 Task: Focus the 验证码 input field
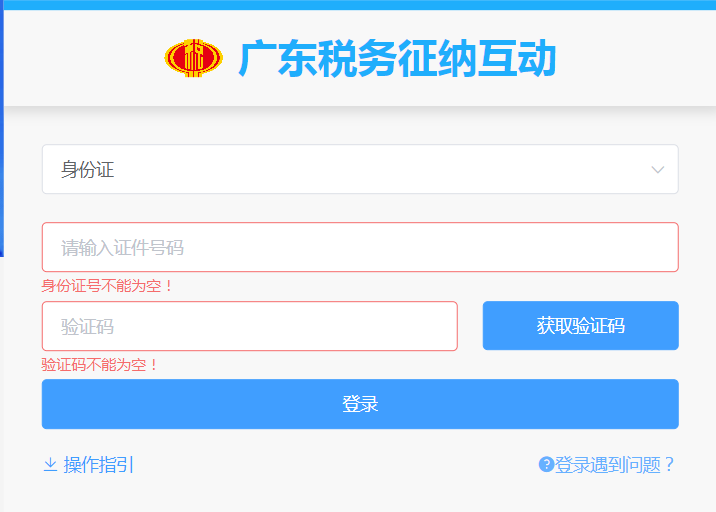click(x=249, y=326)
